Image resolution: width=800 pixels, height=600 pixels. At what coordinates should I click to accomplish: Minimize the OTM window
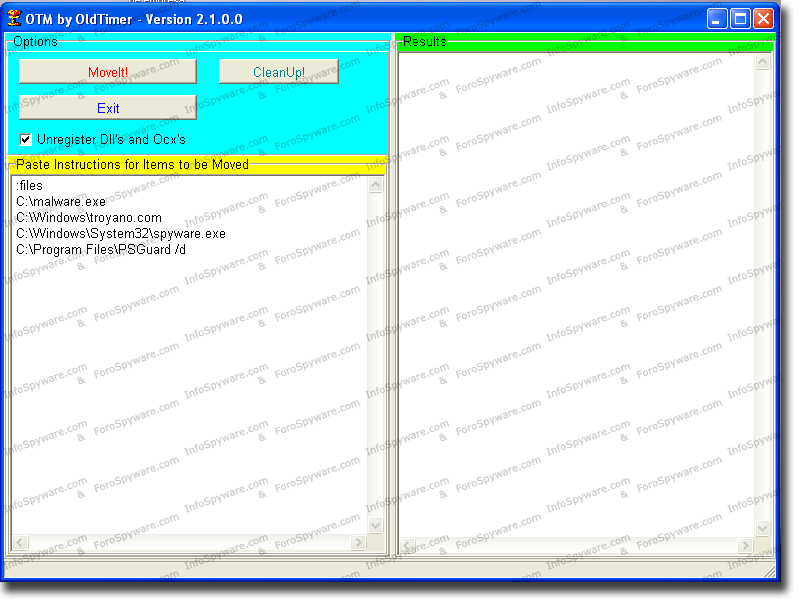717,19
